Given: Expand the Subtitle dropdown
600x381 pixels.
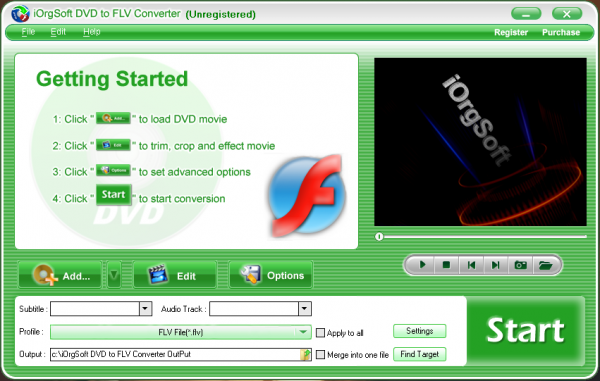Looking at the screenshot, I should click(x=145, y=309).
